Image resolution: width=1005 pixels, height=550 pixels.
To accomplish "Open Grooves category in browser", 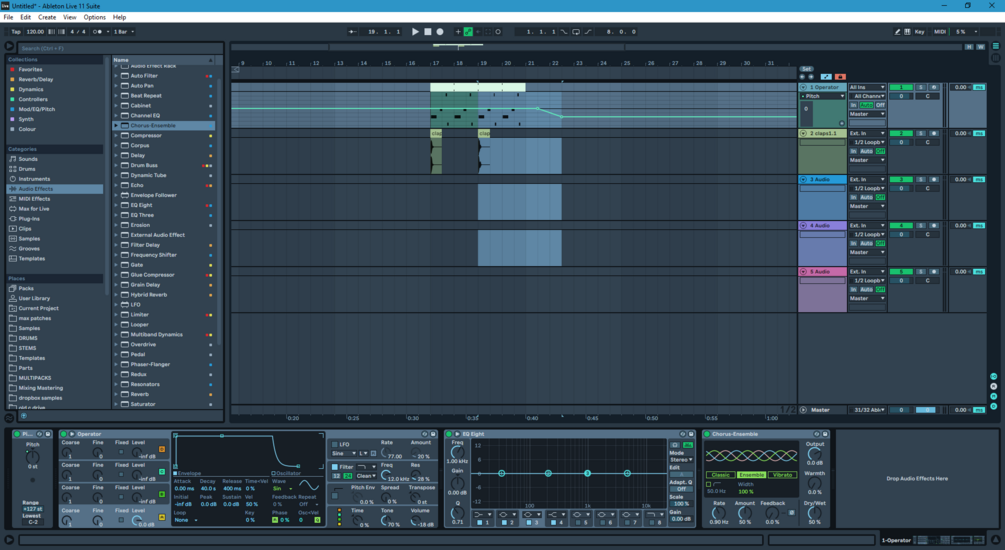I will coord(29,249).
